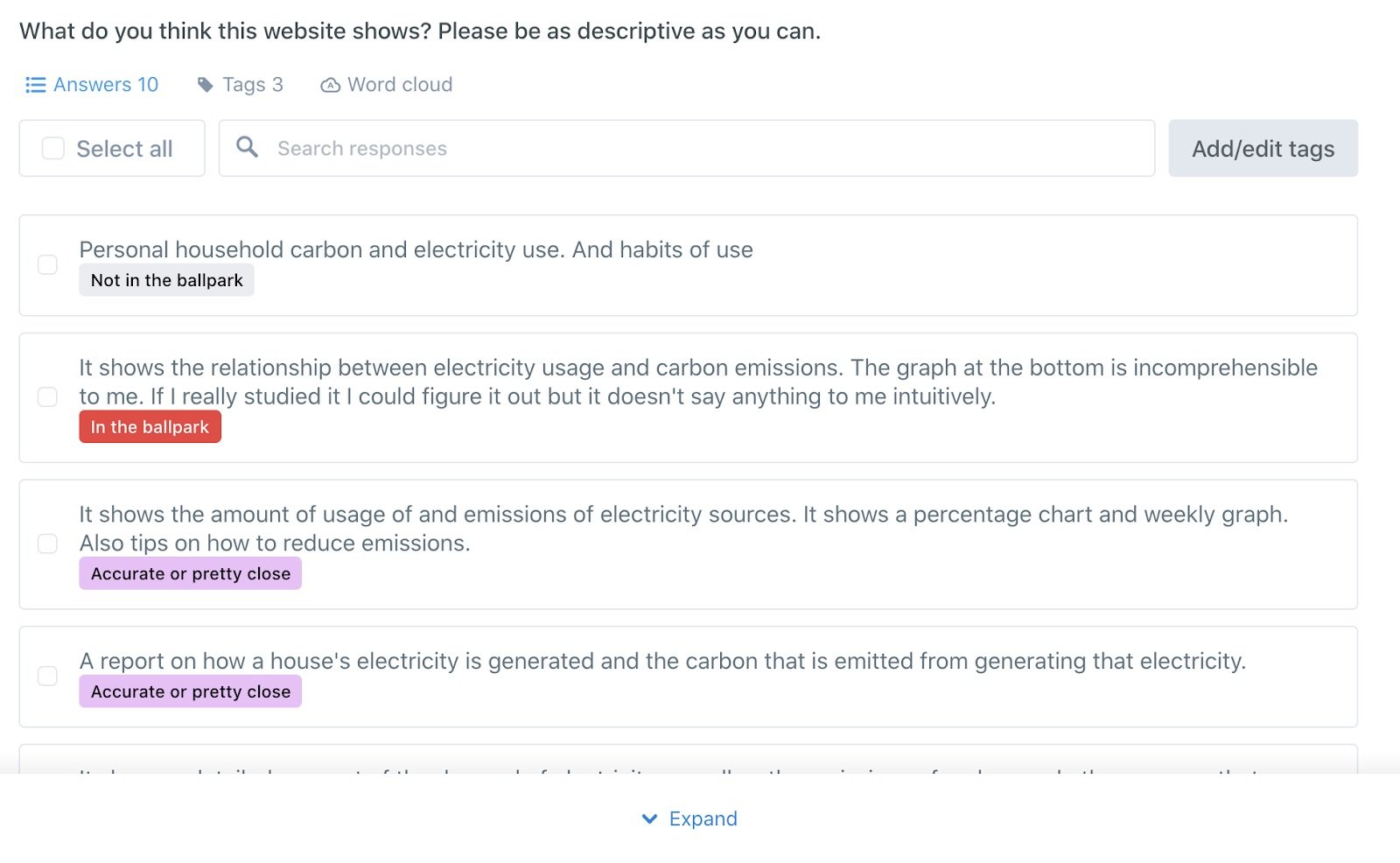
Task: Click the purple tag on the weekly graph response
Action: (x=190, y=573)
